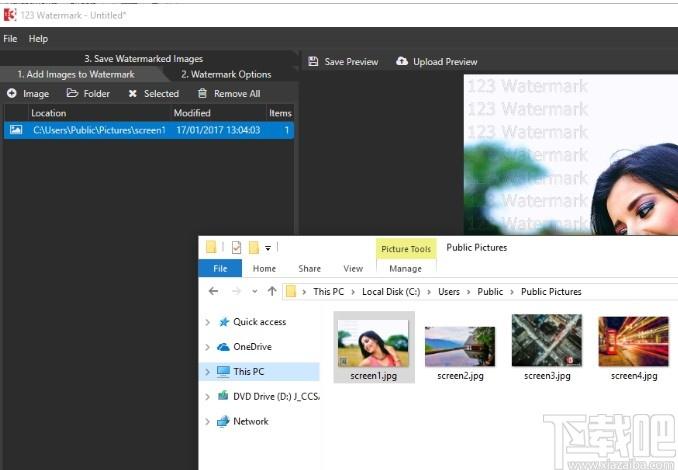Expand chevron after This PC breadcrumb

pyautogui.click(x=353, y=292)
